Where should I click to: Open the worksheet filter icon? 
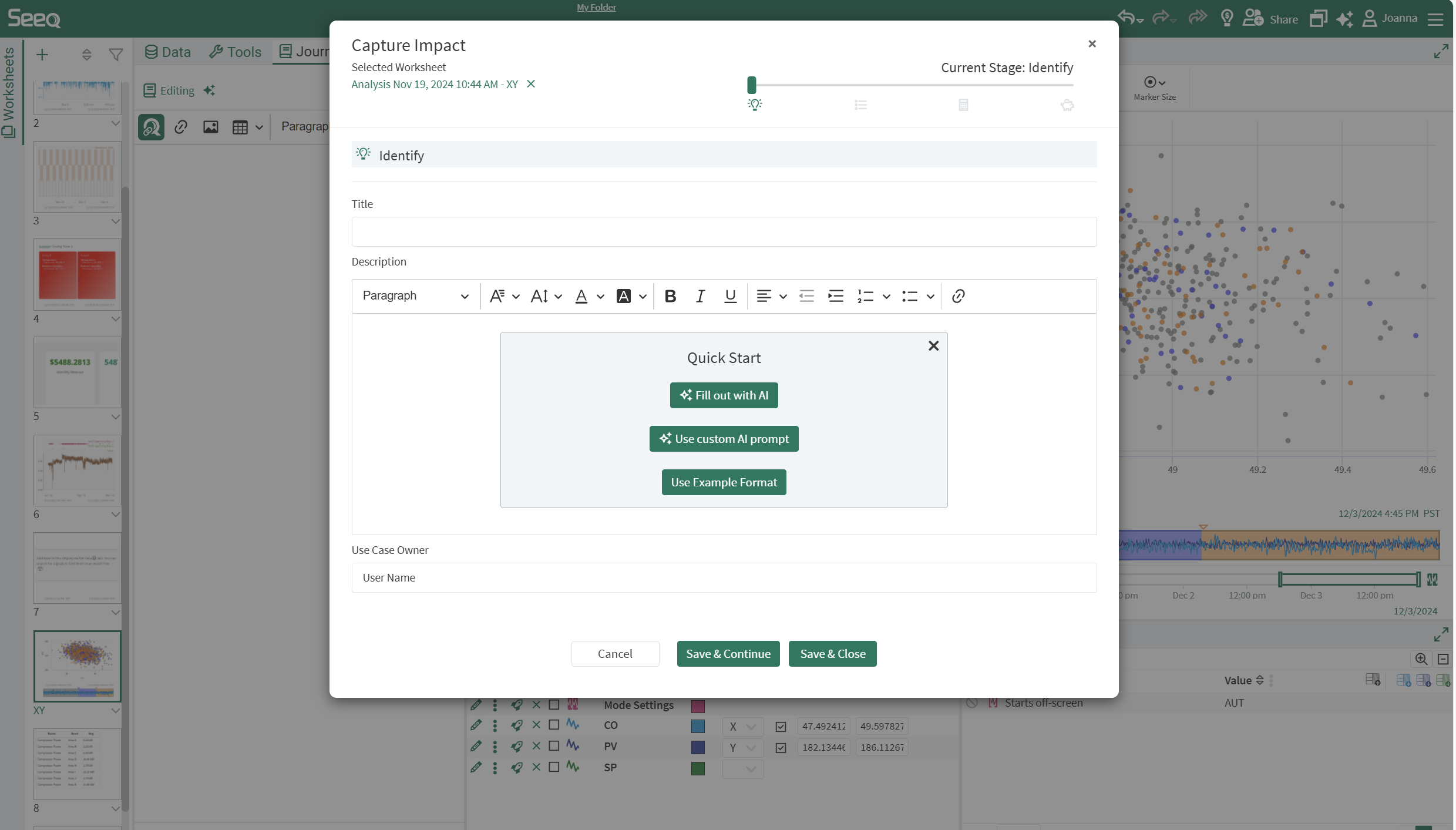coord(116,55)
